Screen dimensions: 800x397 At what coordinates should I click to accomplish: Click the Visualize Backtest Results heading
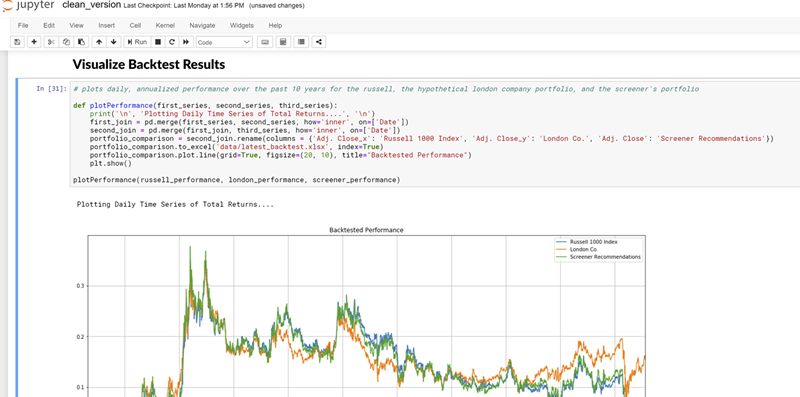tap(148, 64)
